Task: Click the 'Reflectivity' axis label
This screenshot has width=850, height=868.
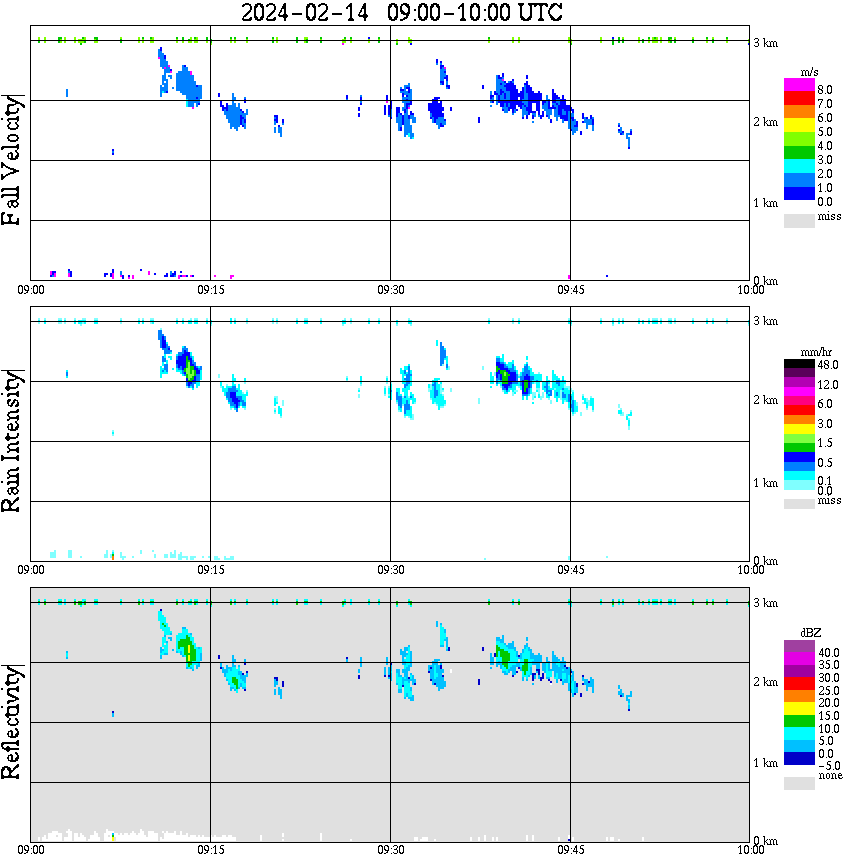Action: click(x=12, y=722)
